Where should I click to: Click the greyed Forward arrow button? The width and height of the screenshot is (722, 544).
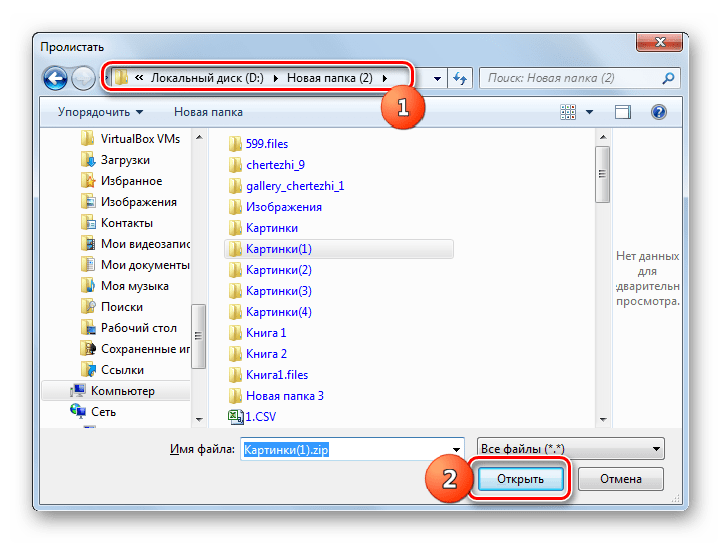pyautogui.click(x=83, y=78)
